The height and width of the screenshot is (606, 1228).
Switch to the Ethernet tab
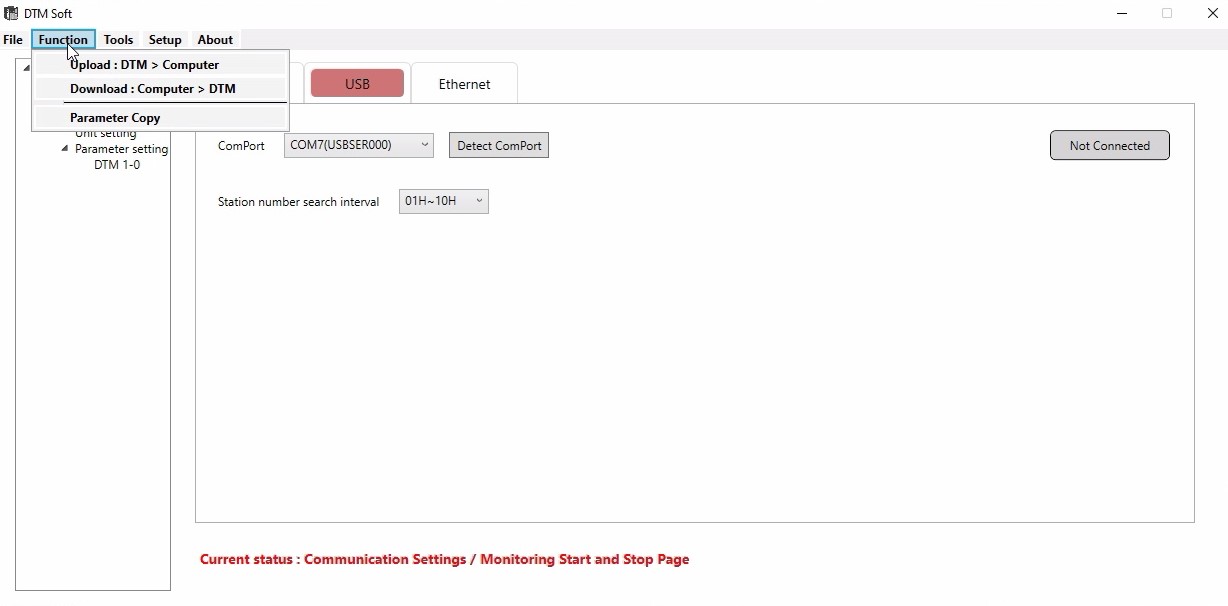464,84
